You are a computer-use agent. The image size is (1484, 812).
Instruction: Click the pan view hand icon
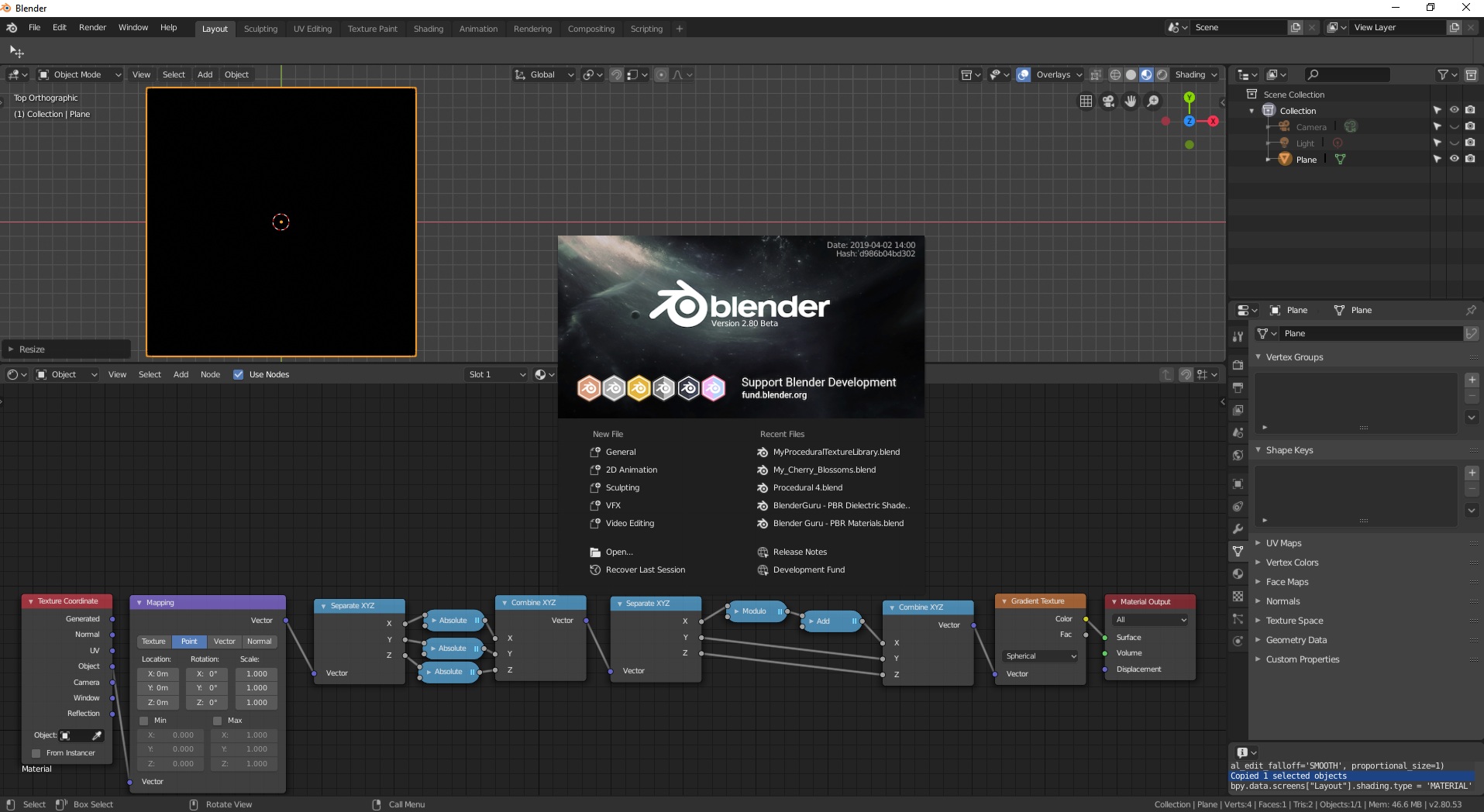(x=1131, y=101)
